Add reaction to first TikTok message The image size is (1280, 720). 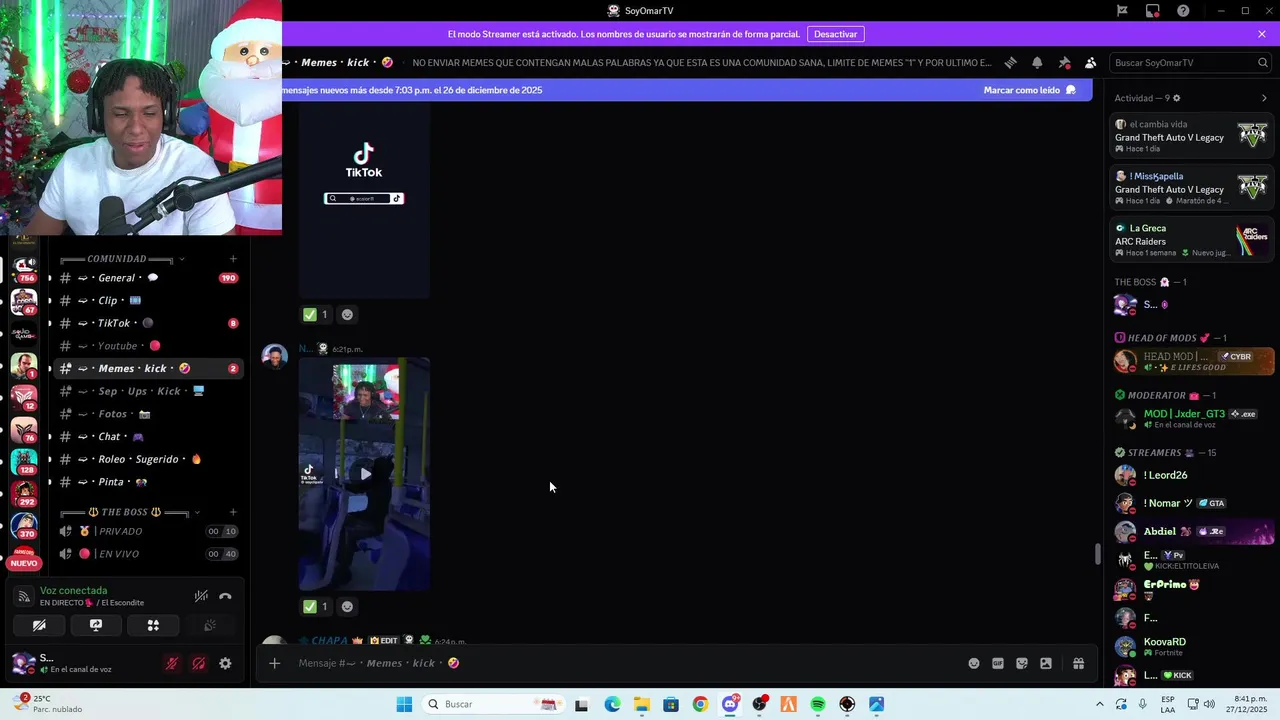coord(347,314)
